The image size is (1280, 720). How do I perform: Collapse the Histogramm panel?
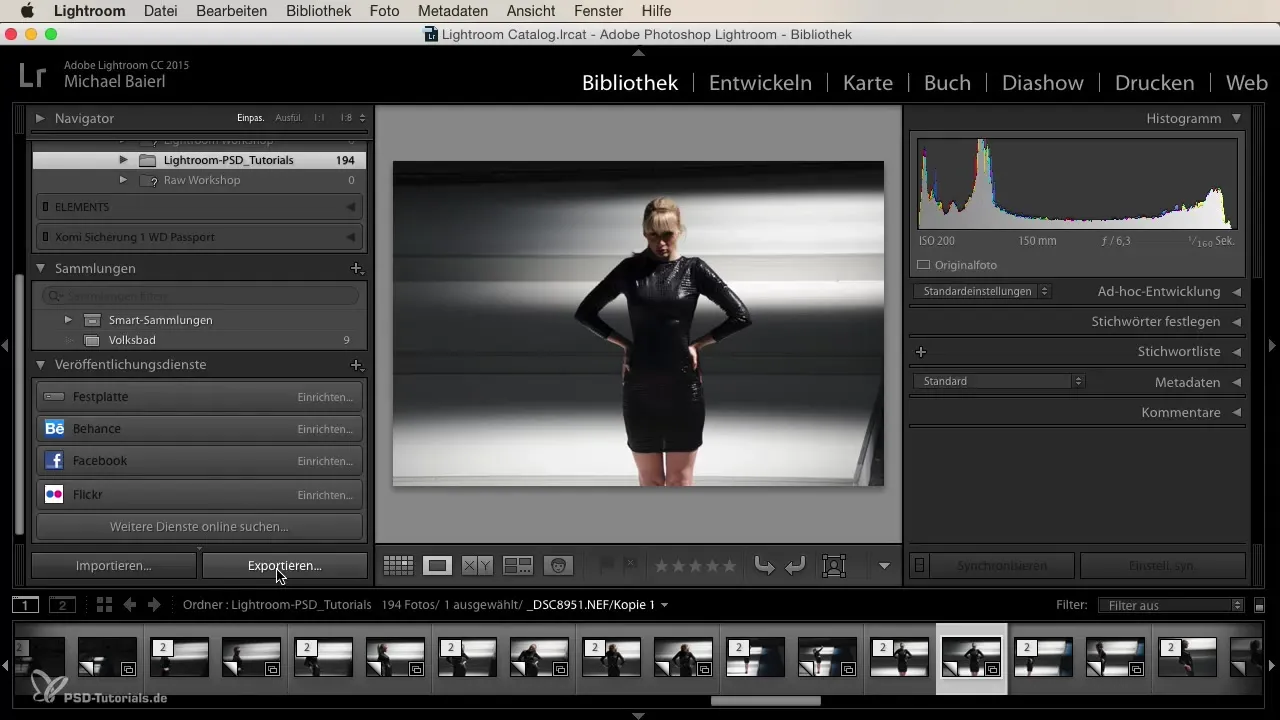(x=1237, y=118)
